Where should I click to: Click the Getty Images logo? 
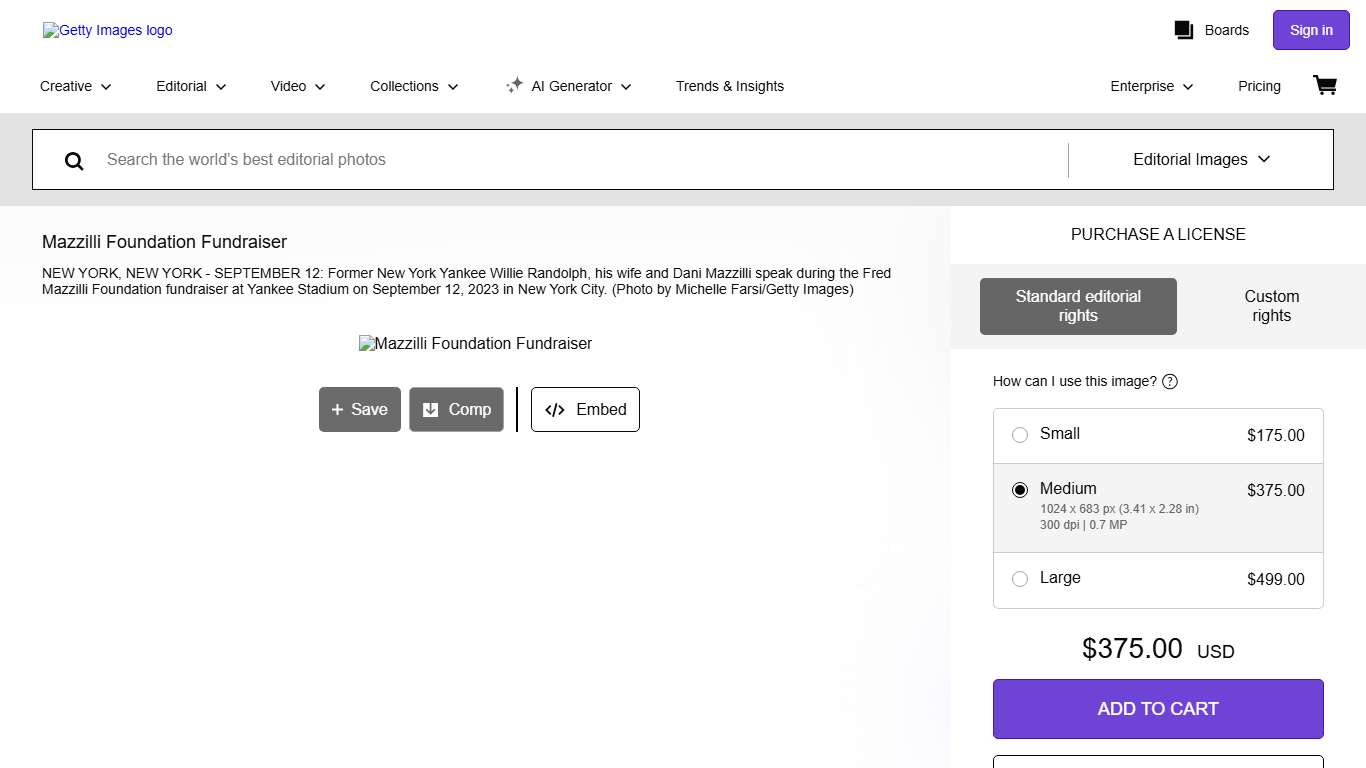pyautogui.click(x=108, y=30)
